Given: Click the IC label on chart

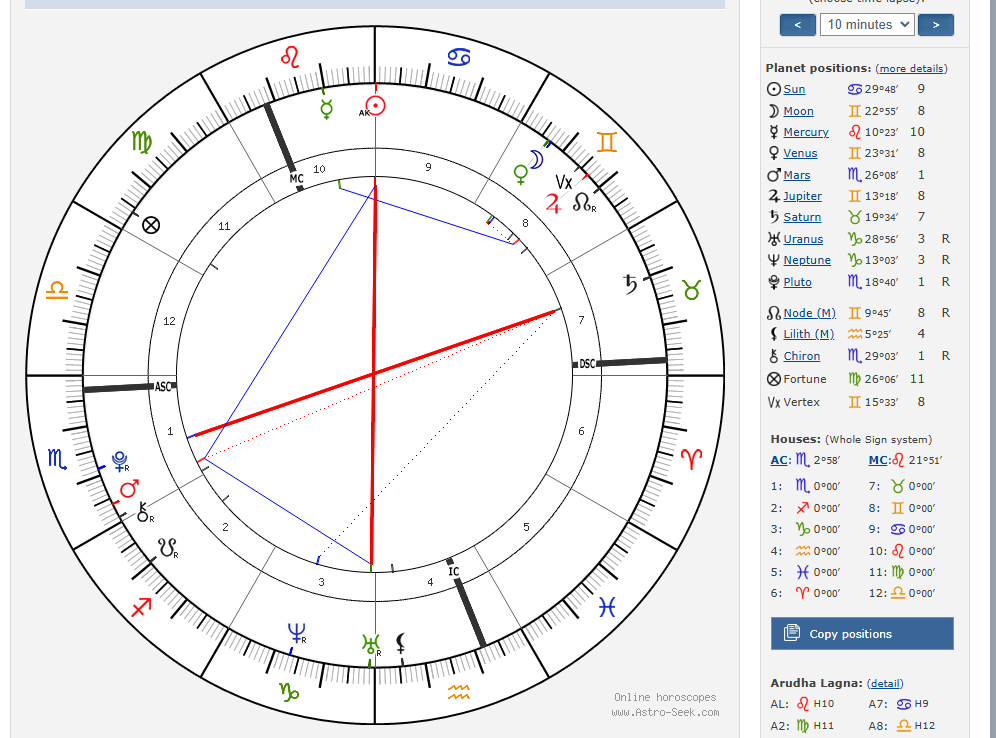Looking at the screenshot, I should pyautogui.click(x=454, y=572).
